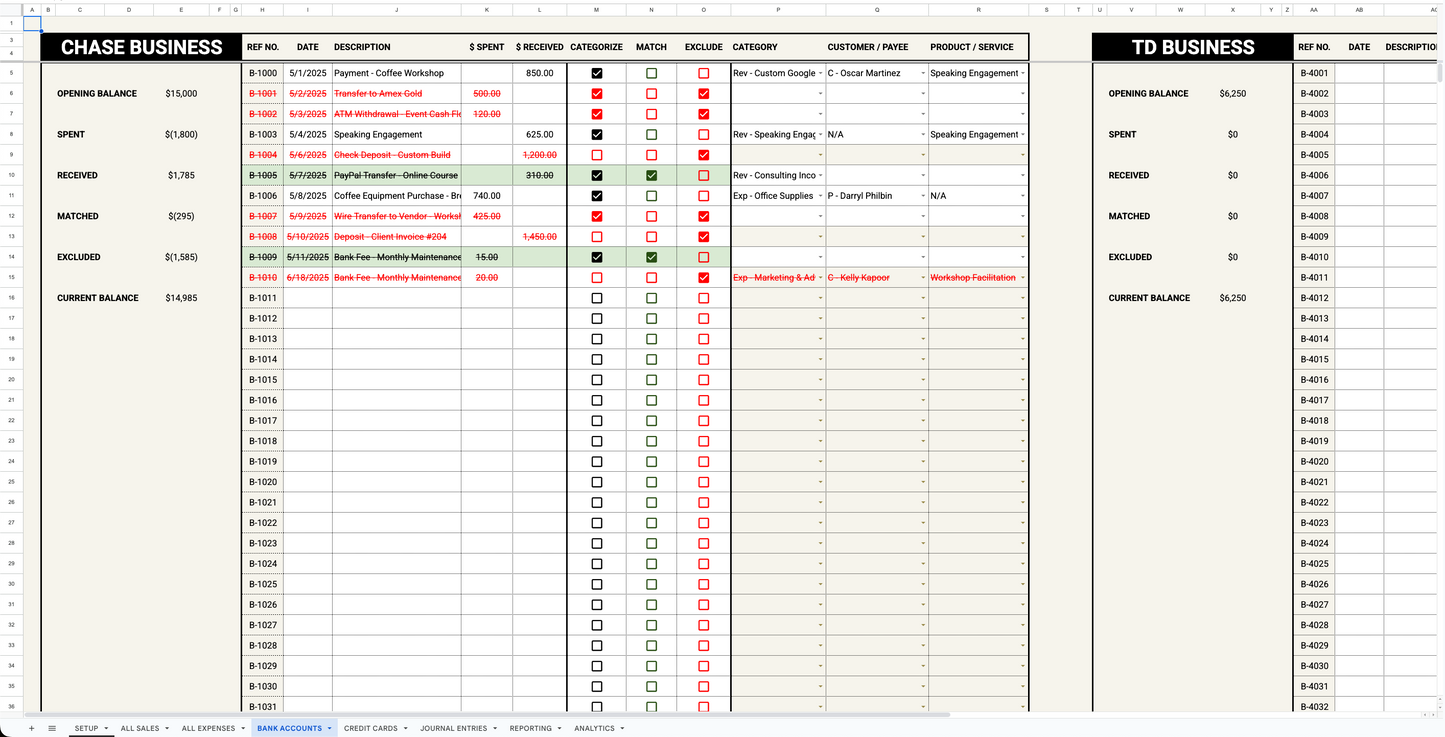Open the REPORTING tab dropdown arrow
Viewport: 1445px width, 737px height.
pyautogui.click(x=558, y=728)
